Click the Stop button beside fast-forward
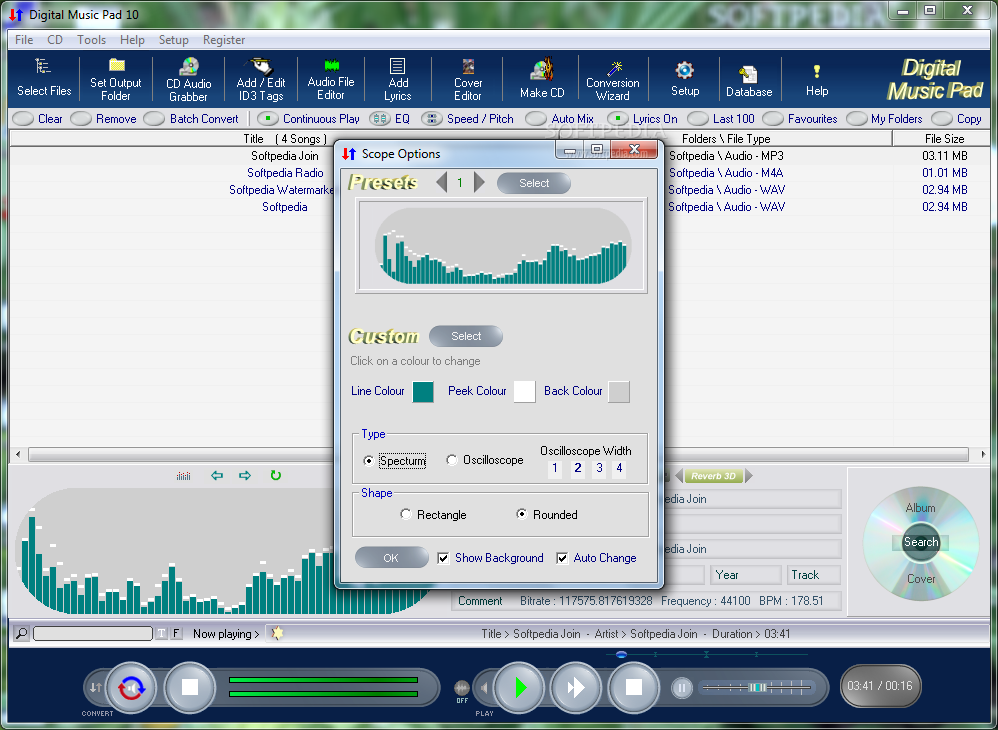 click(x=633, y=687)
